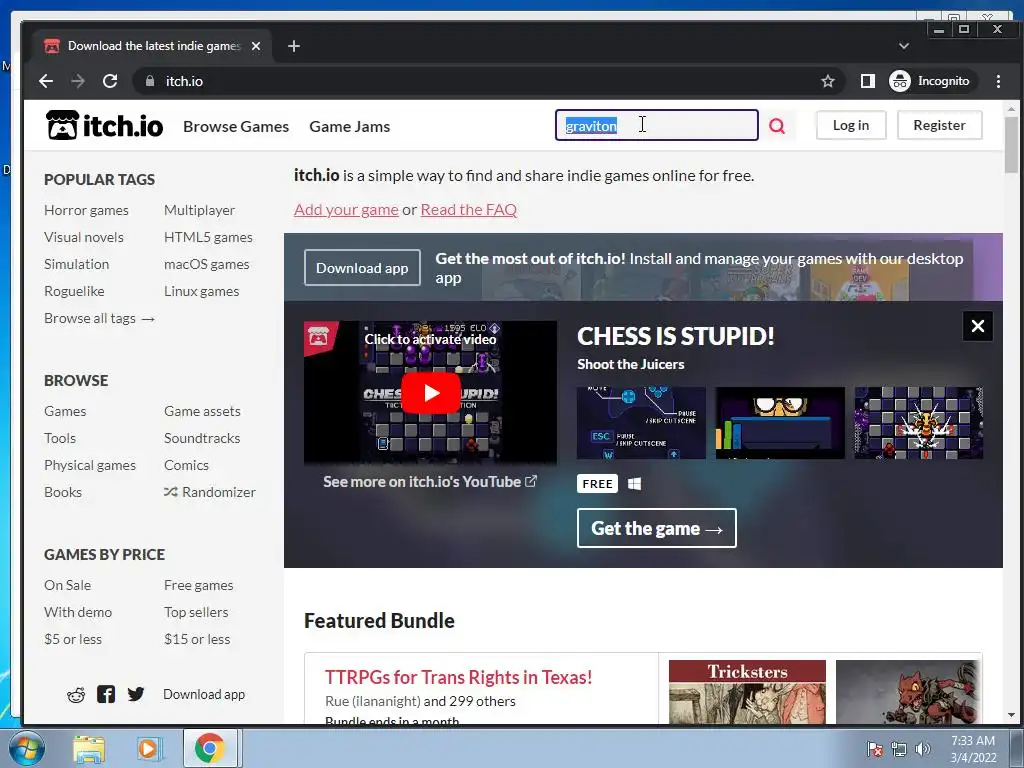Image resolution: width=1024 pixels, height=768 pixels.
Task: Click the Register button
Action: pyautogui.click(x=939, y=125)
